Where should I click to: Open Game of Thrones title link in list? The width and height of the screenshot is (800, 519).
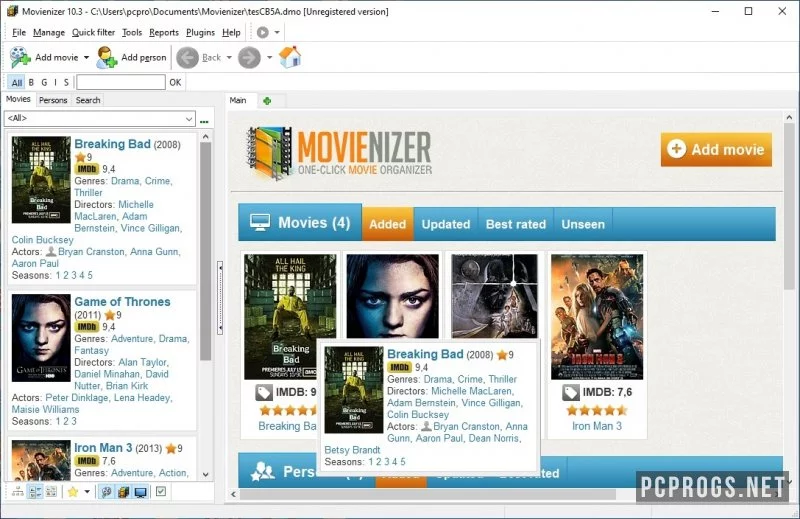[122, 302]
